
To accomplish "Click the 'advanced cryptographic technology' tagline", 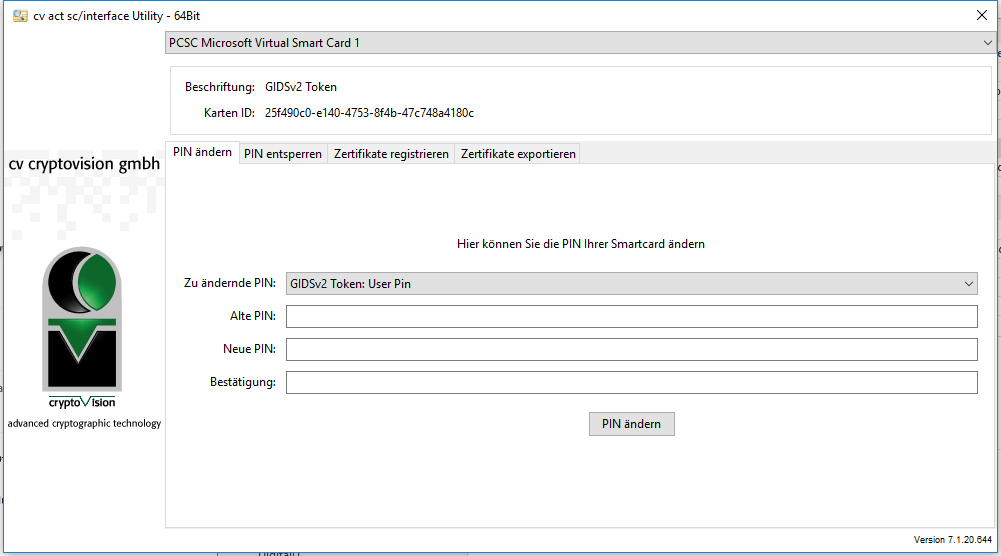I will [84, 423].
